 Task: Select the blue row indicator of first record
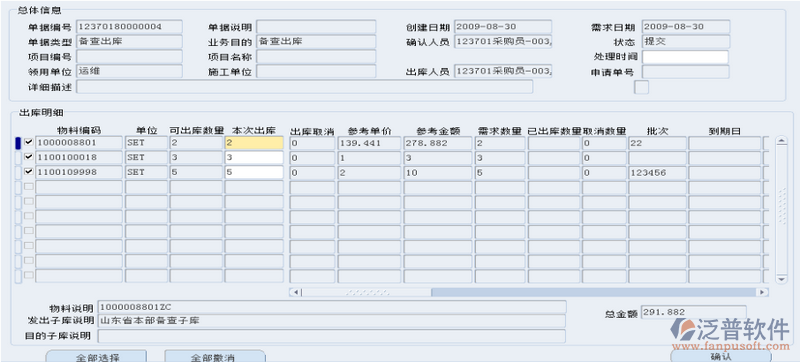(18, 143)
